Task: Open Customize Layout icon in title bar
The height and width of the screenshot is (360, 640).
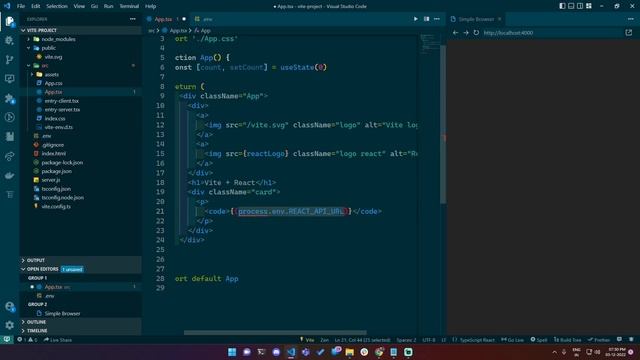Action: click(x=589, y=6)
